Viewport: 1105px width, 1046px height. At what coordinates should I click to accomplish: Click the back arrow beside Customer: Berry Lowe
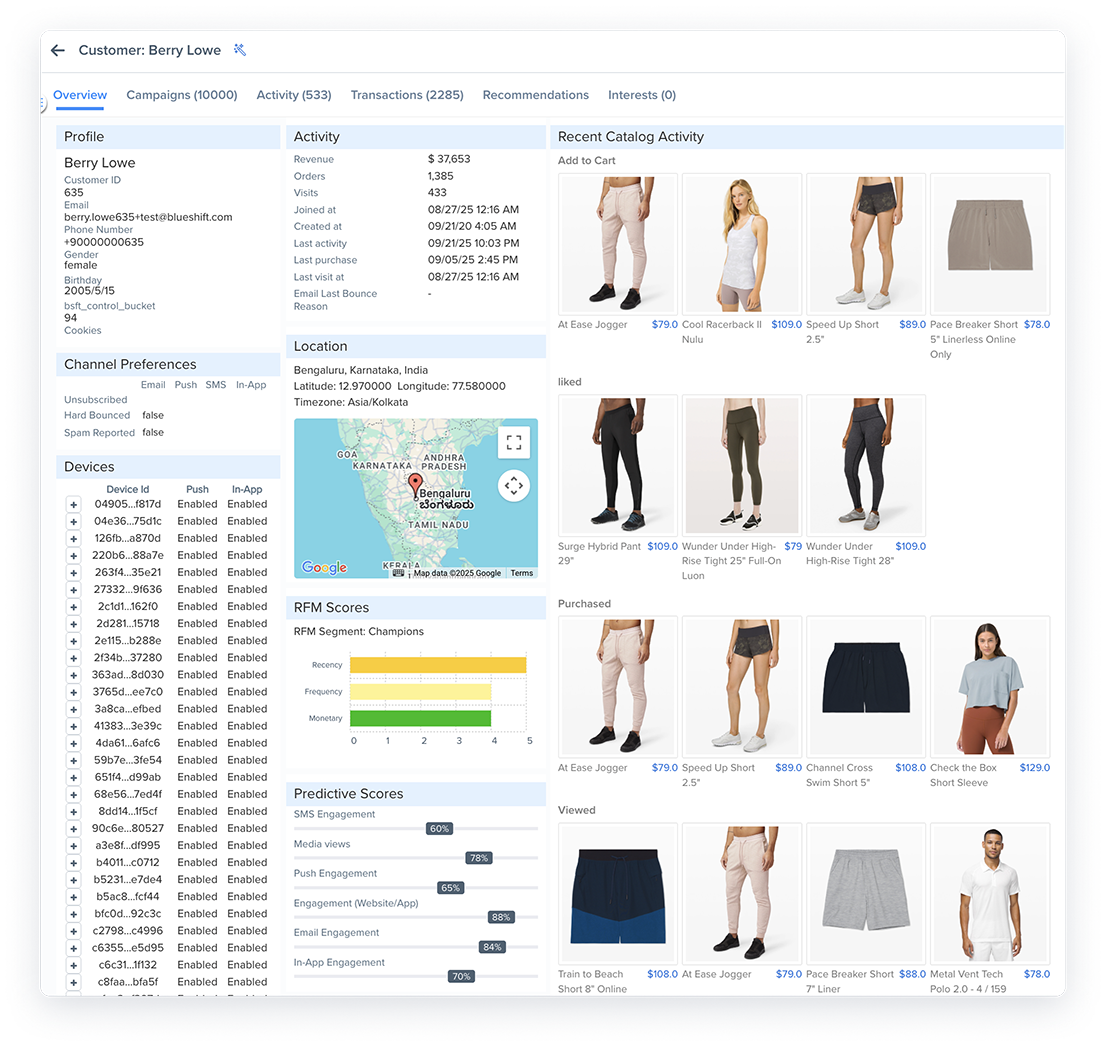(57, 50)
